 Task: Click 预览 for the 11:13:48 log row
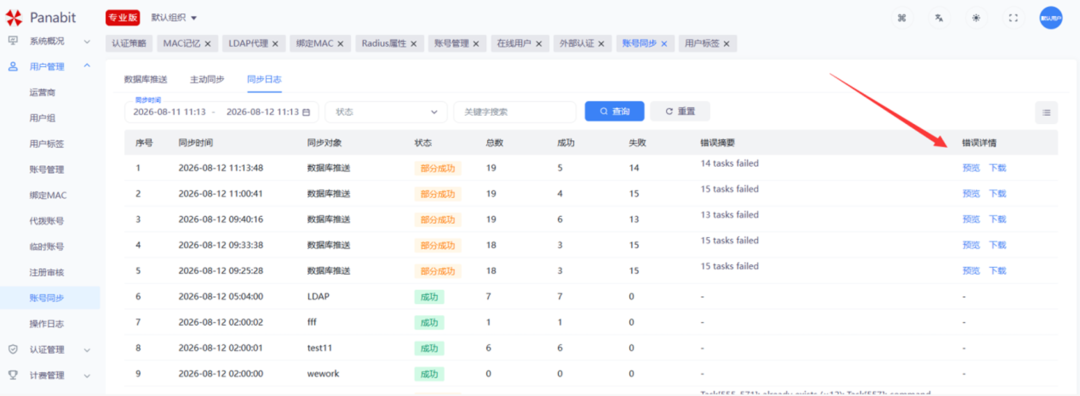click(x=971, y=167)
